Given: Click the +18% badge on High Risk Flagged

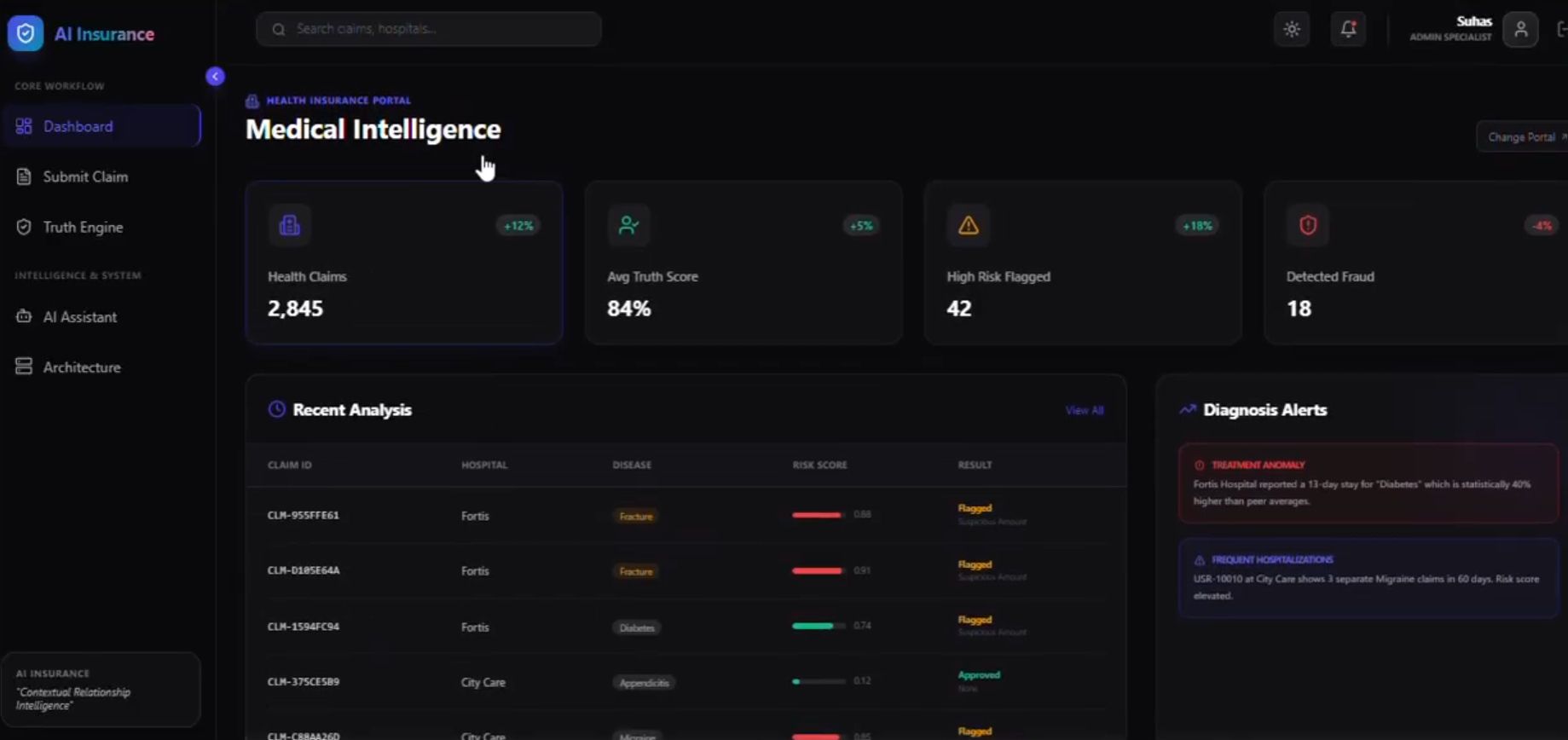Looking at the screenshot, I should click(x=1197, y=226).
